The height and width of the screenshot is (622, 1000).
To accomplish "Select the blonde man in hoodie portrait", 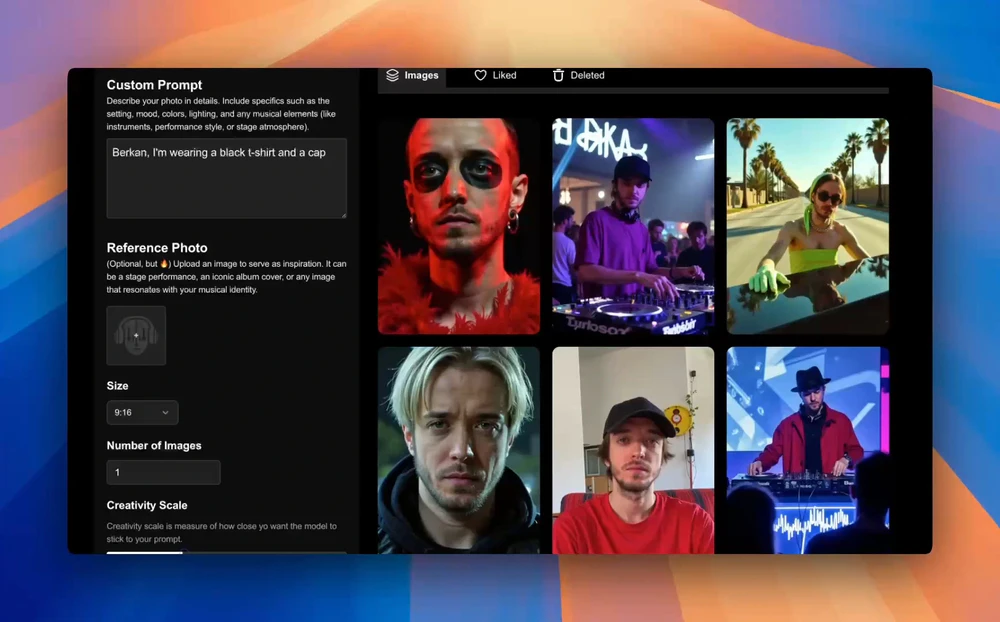I will coord(458,450).
